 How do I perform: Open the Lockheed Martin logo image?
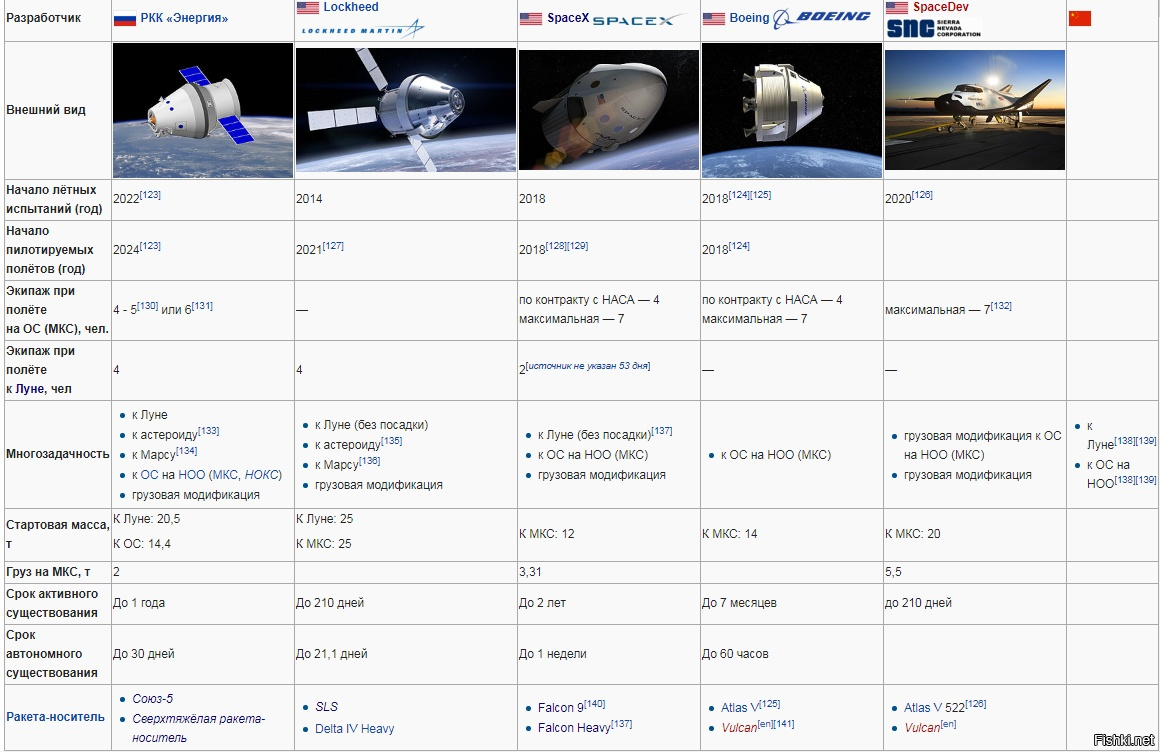tap(362, 29)
